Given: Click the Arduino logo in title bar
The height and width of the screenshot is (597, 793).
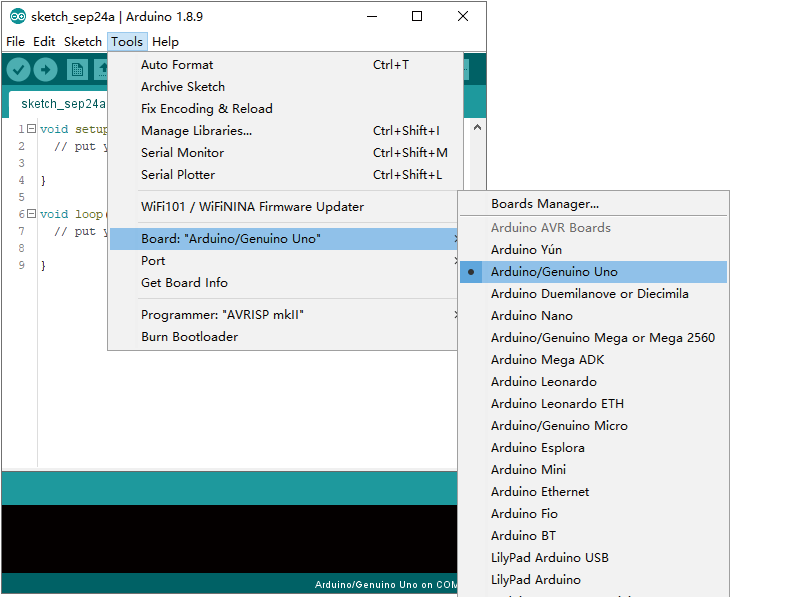Looking at the screenshot, I should (x=18, y=17).
